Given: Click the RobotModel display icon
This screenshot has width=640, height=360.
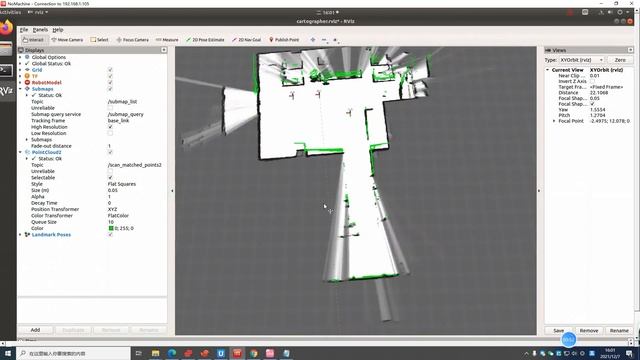Looking at the screenshot, I should point(27,82).
